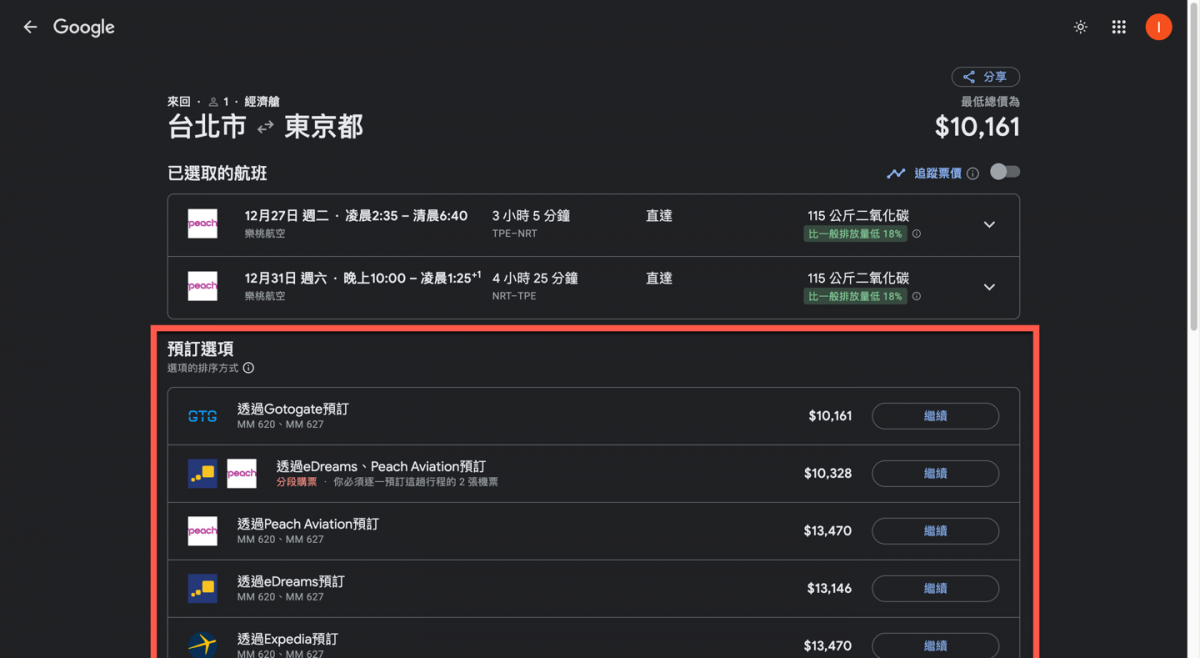Click Peach logo in 透過Peach Aviation預訂 row
1200x658 pixels.
coord(202,531)
